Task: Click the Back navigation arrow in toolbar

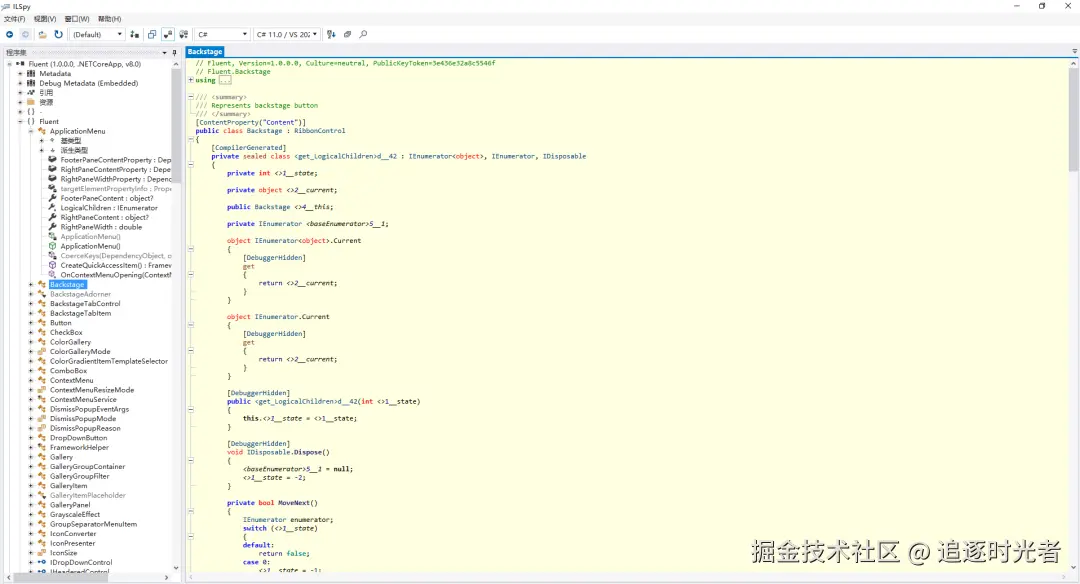Action: [10, 34]
